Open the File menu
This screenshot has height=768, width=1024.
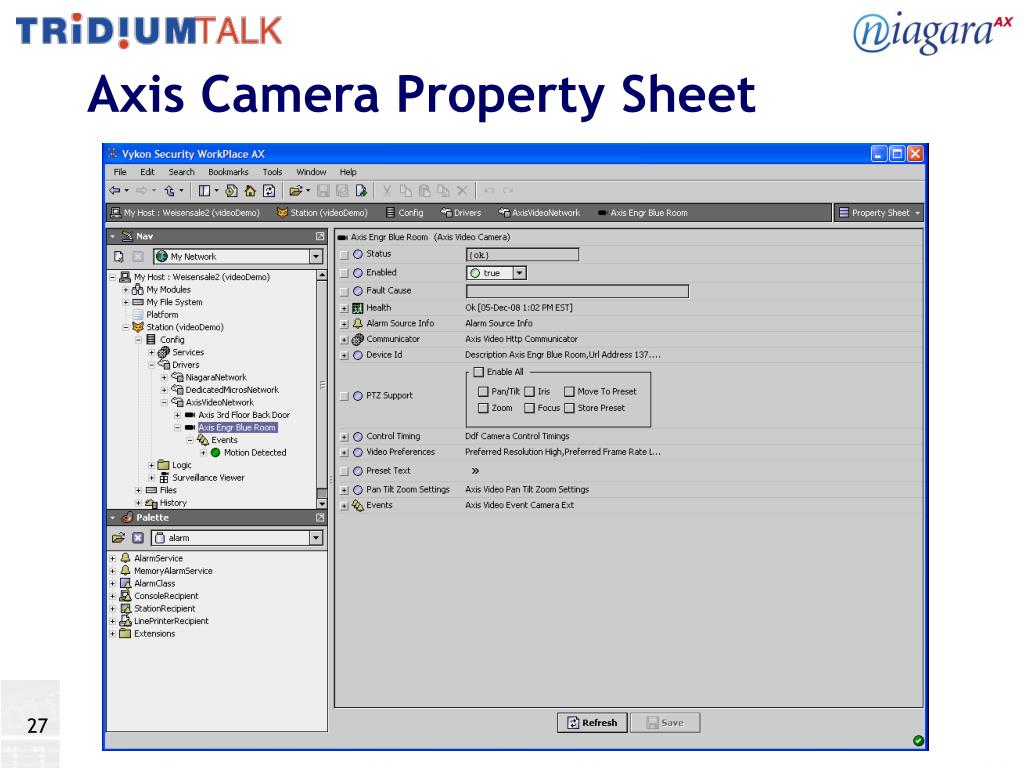tap(120, 172)
